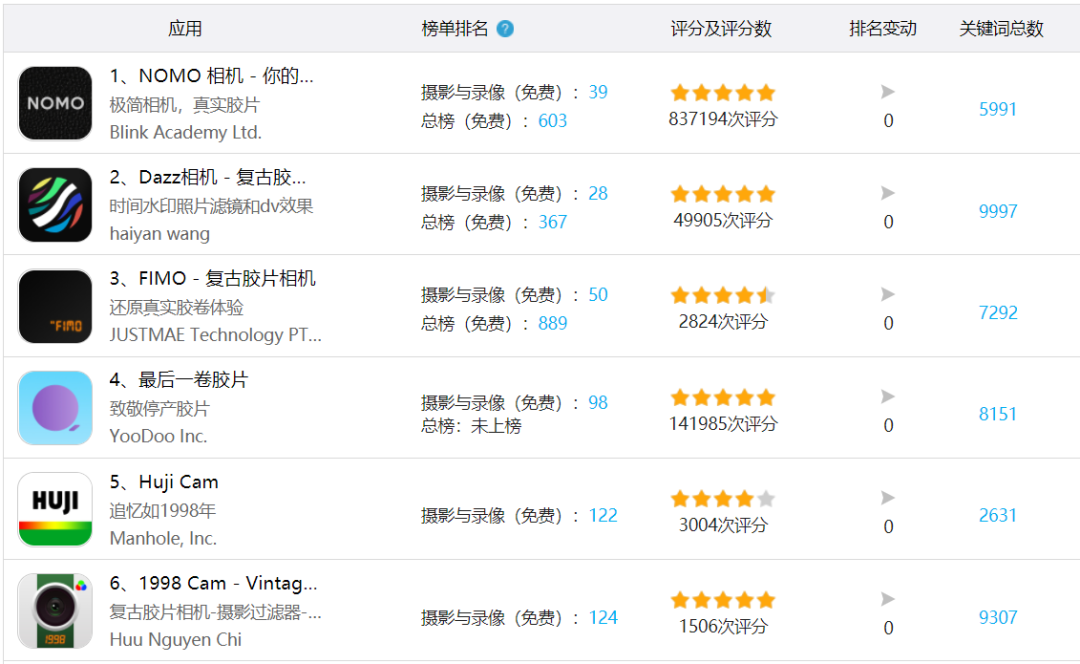Screen dimensions: 1080x664
Task: Click Huji Cam's four-star rating
Action: pyautogui.click(x=722, y=498)
